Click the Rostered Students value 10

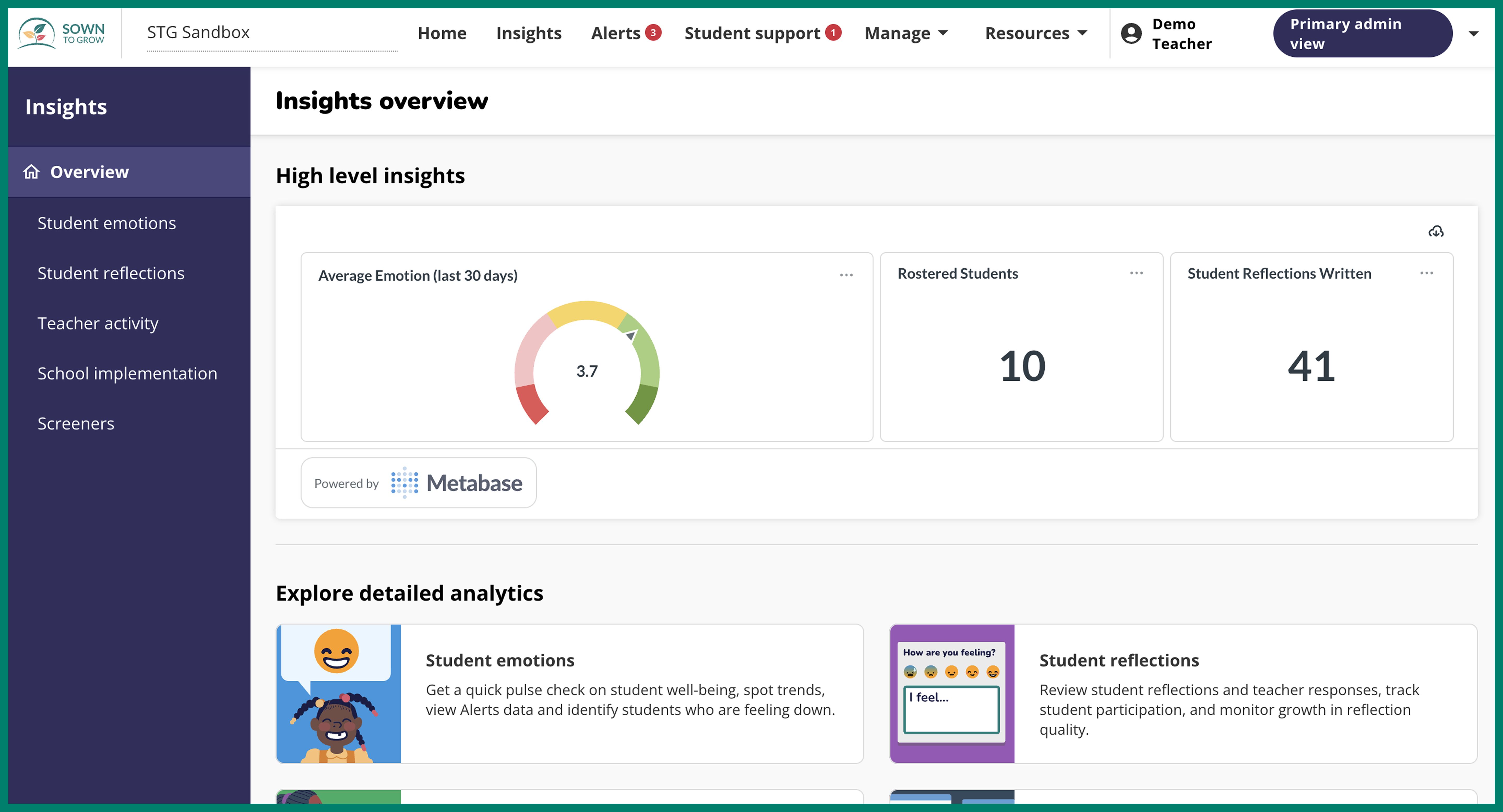pyautogui.click(x=1023, y=366)
